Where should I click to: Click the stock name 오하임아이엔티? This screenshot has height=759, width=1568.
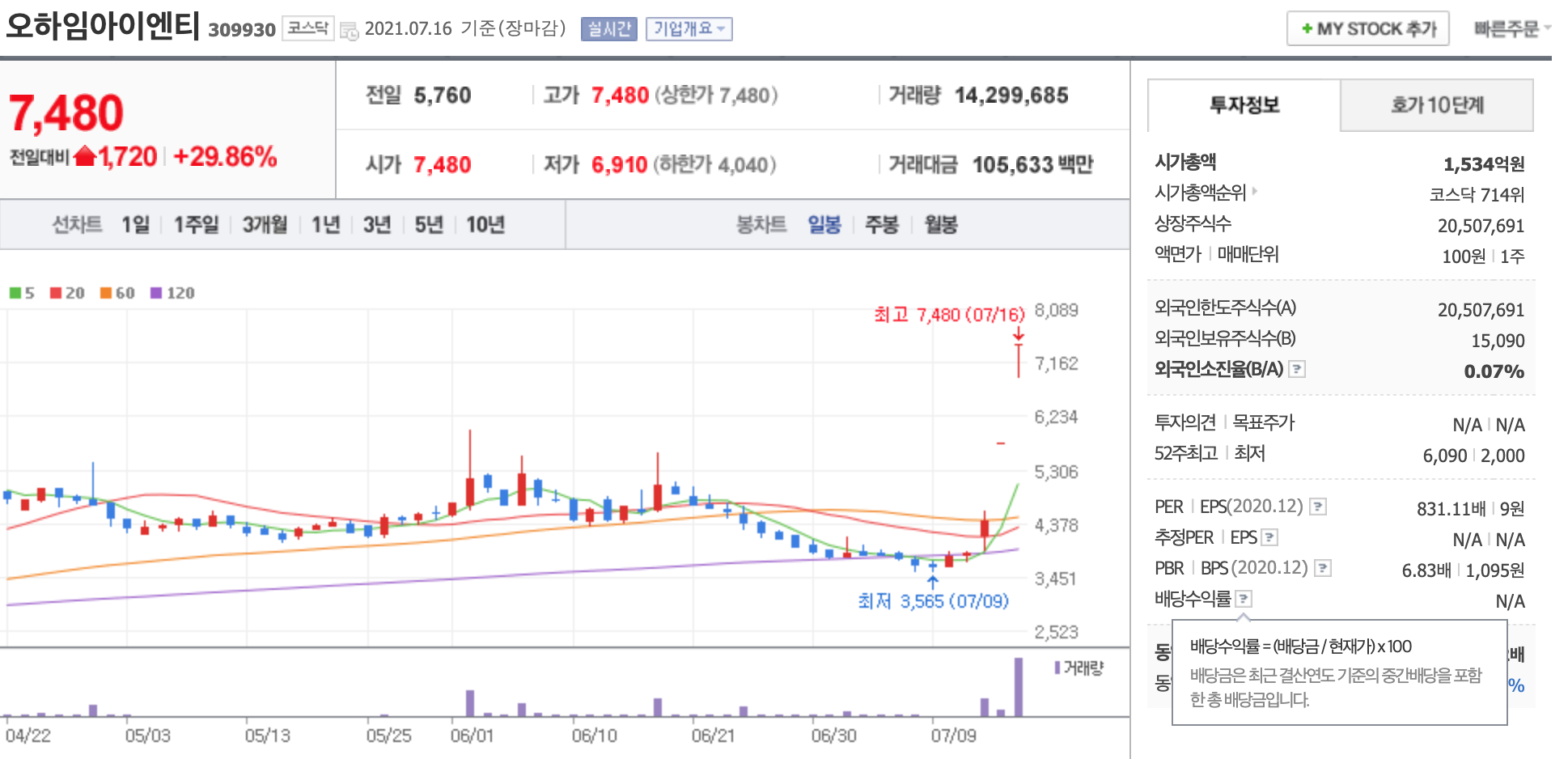(102, 26)
